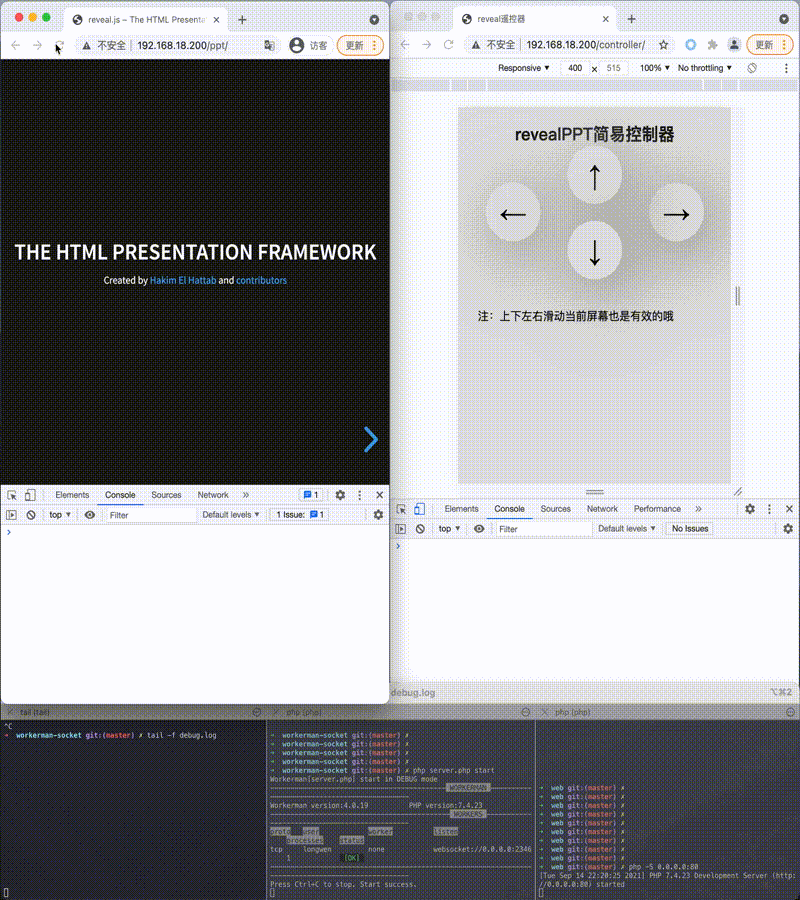Select inspect element tool in right DevTools
Image resolution: width=800 pixels, height=900 pixels.
[x=401, y=509]
